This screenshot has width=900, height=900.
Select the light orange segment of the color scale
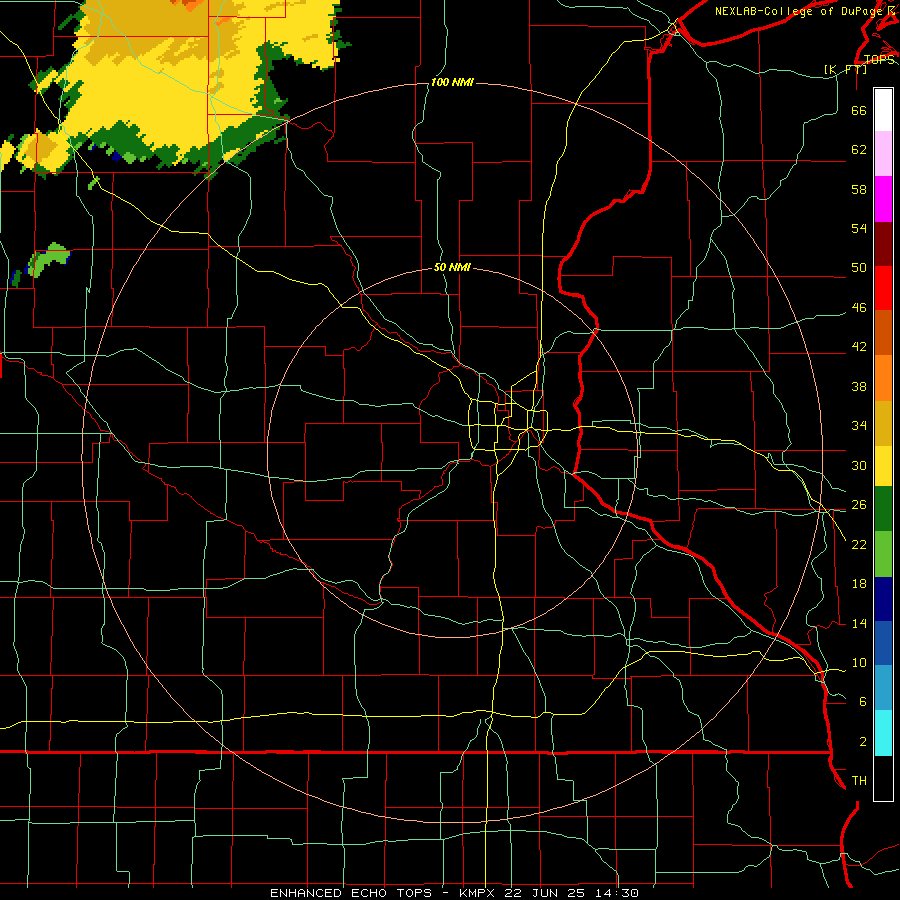pyautogui.click(x=883, y=378)
